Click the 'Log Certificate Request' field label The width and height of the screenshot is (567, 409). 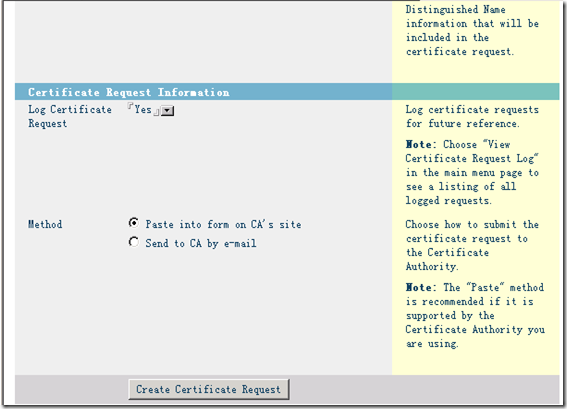click(70, 116)
